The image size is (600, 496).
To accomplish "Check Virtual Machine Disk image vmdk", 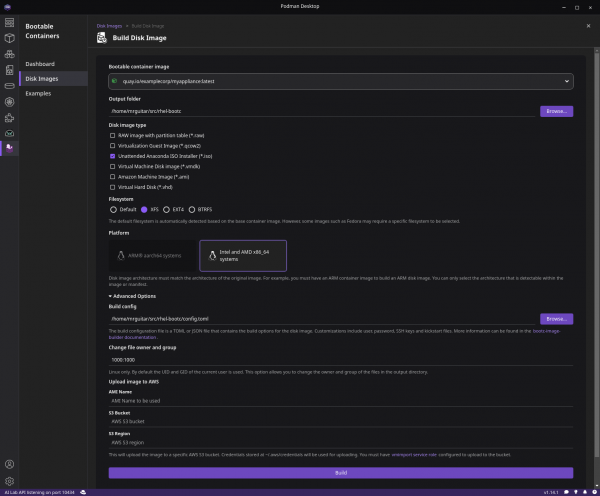I will point(112,166).
